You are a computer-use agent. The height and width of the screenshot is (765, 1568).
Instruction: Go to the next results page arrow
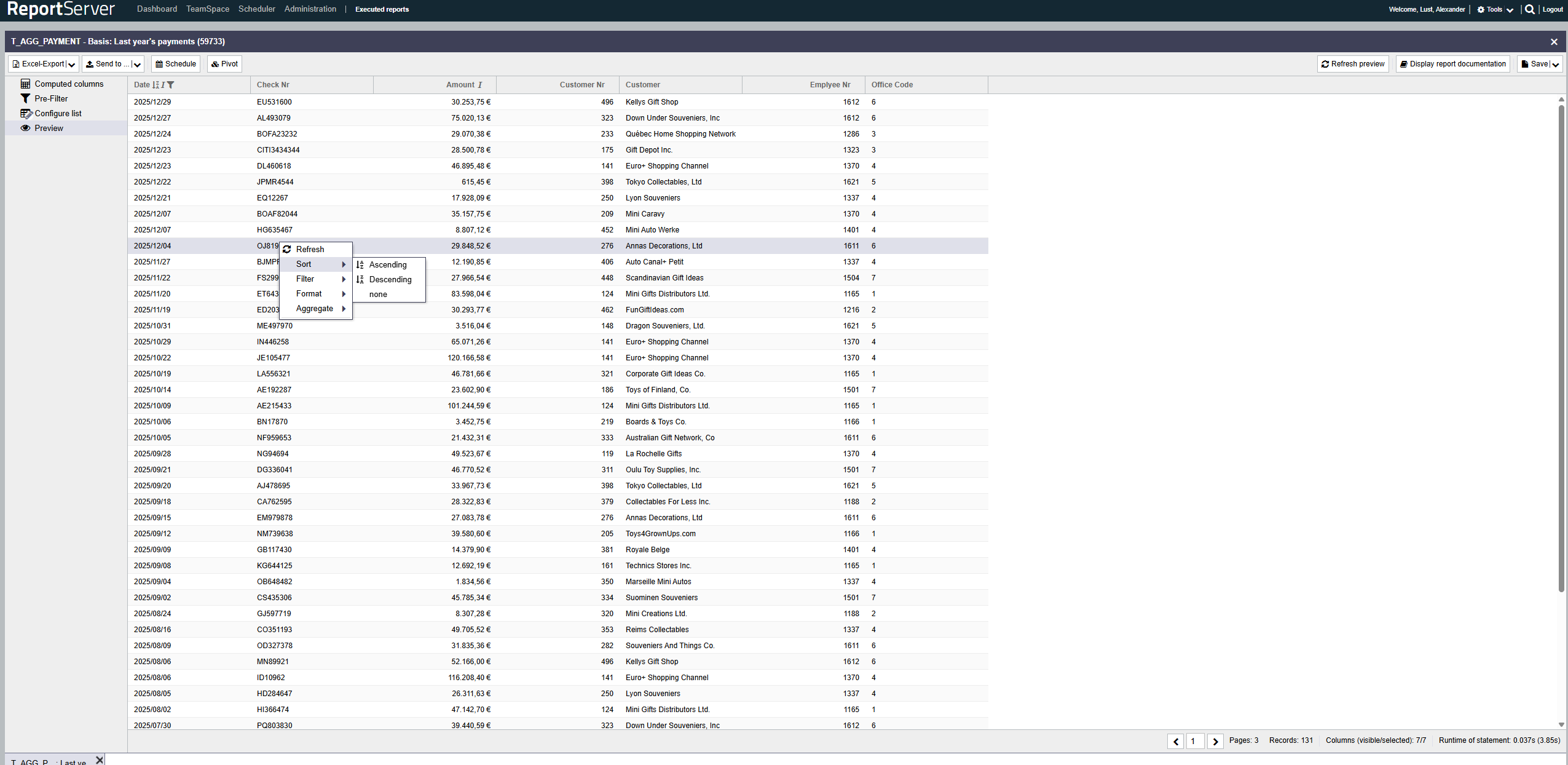[1215, 741]
